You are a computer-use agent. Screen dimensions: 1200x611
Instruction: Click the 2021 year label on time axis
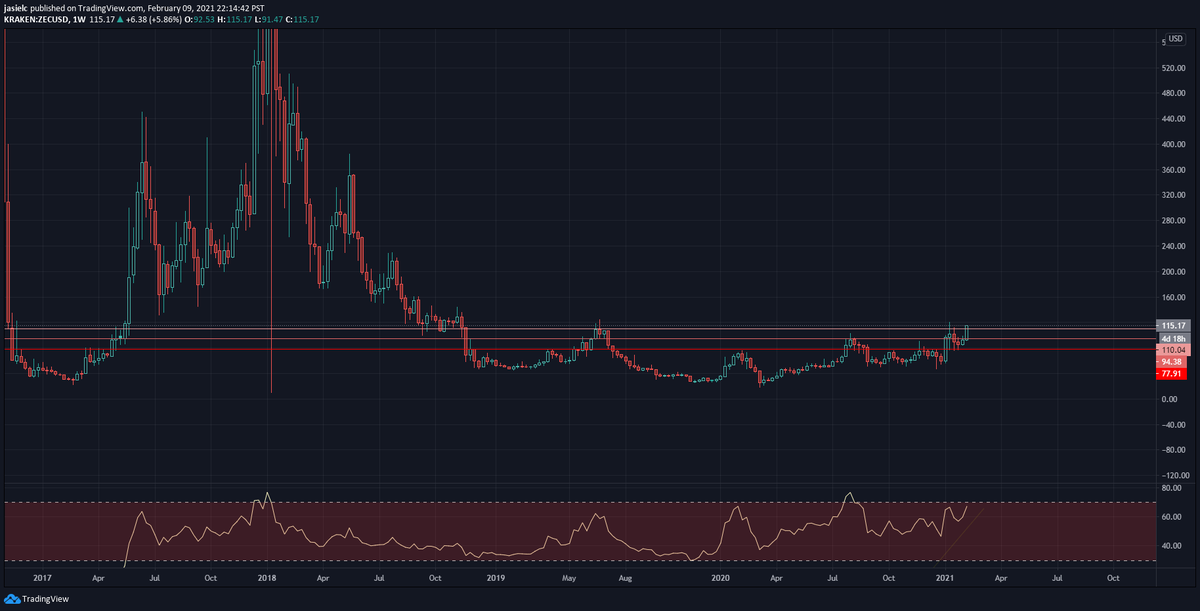click(945, 578)
